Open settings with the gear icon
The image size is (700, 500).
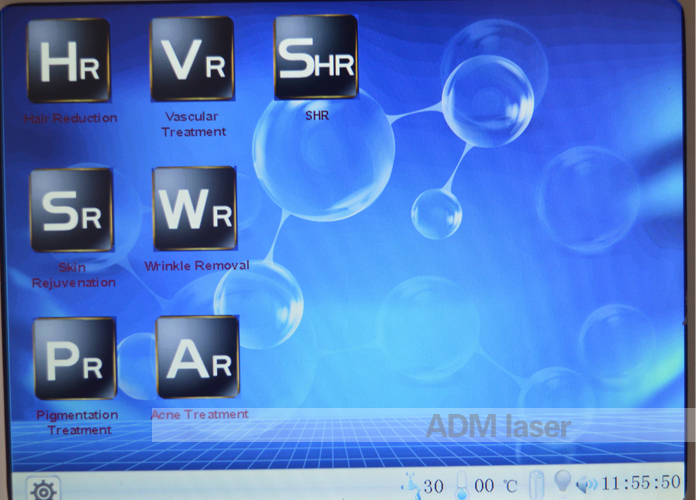click(x=43, y=490)
